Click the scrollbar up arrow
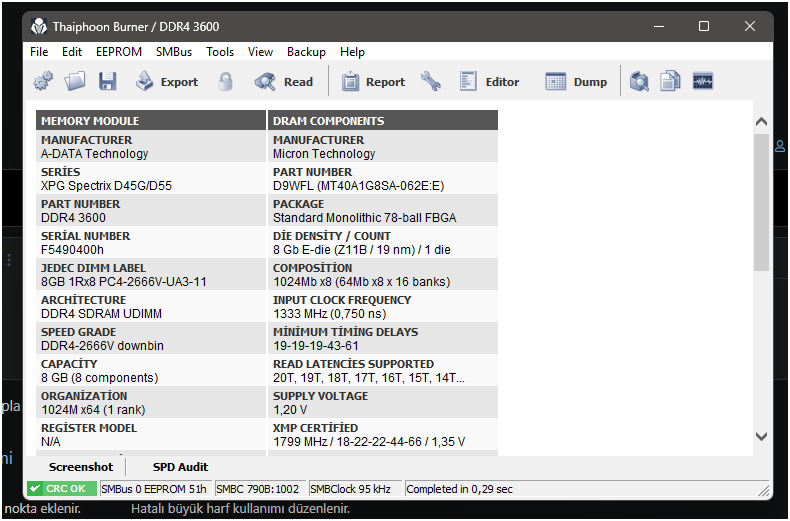The image size is (790, 521). click(761, 121)
